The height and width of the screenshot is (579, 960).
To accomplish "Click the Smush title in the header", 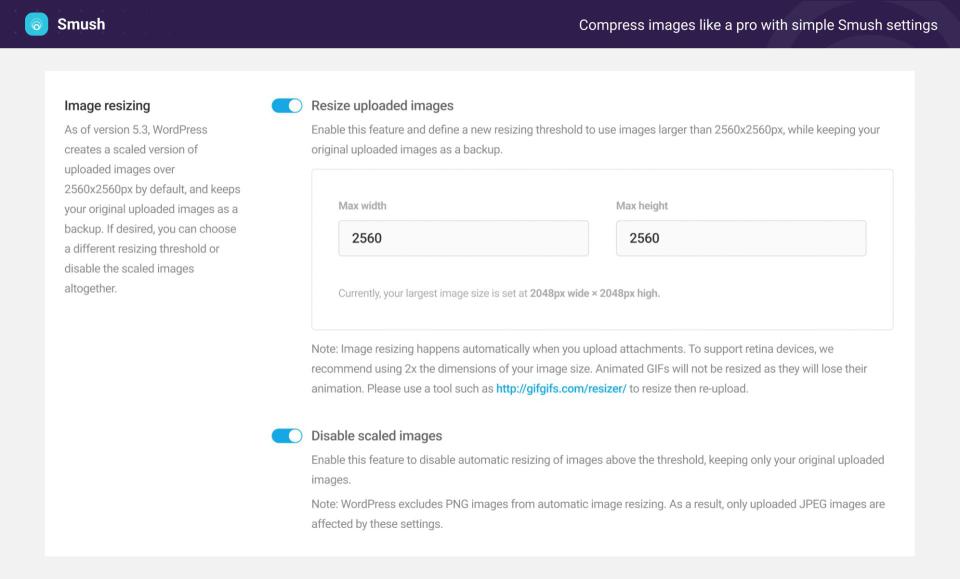I will [x=81, y=24].
